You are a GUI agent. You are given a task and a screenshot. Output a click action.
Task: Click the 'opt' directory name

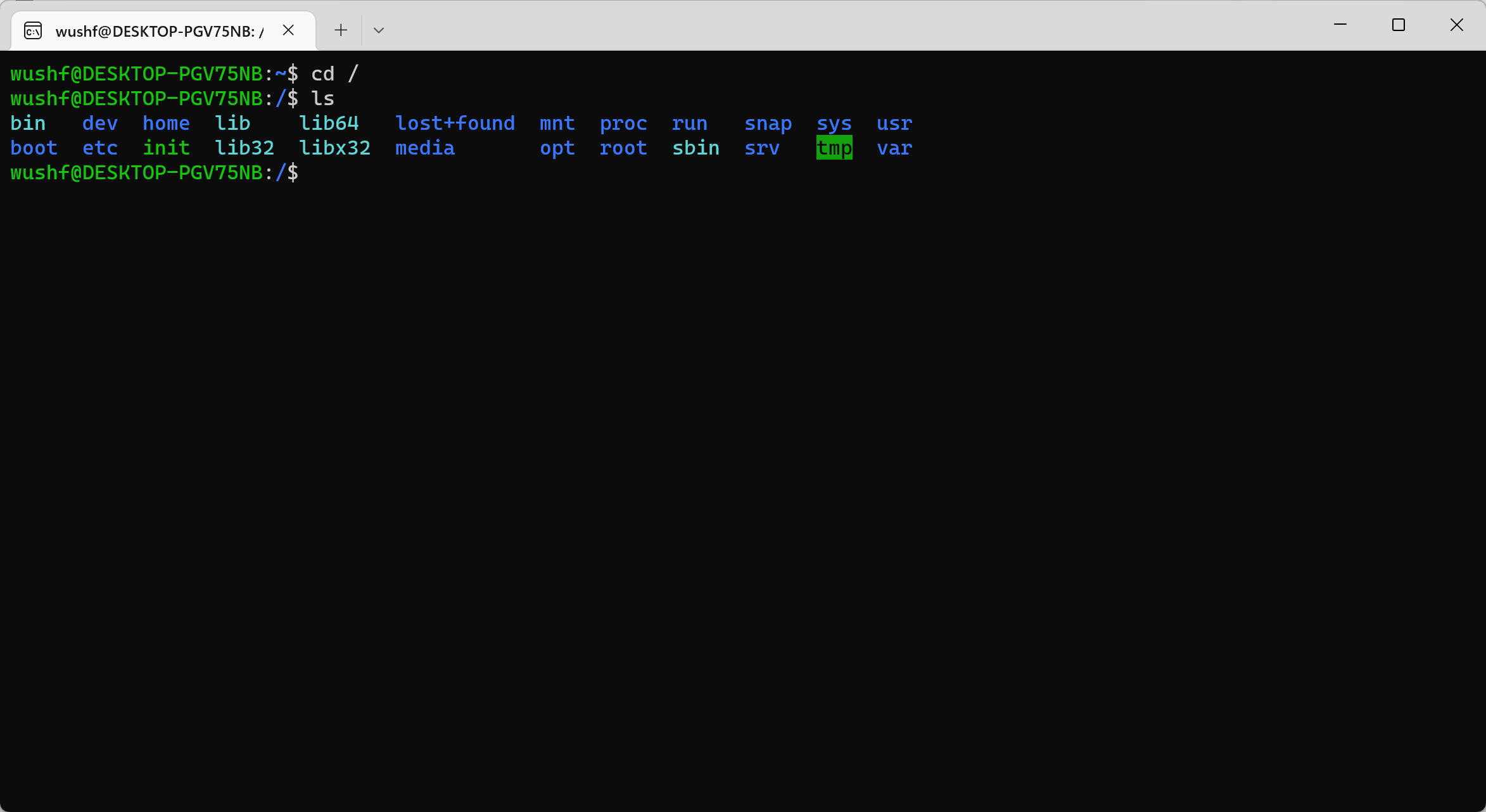(x=557, y=148)
